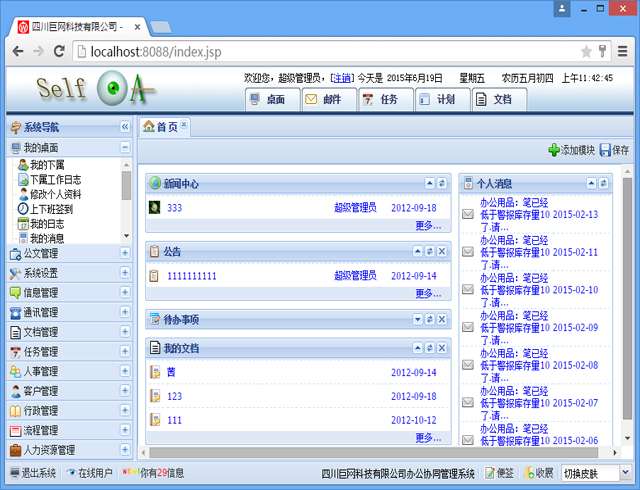This screenshot has height=490, width=640.
Task: Click the 保存 floppy disk icon
Action: 605,150
